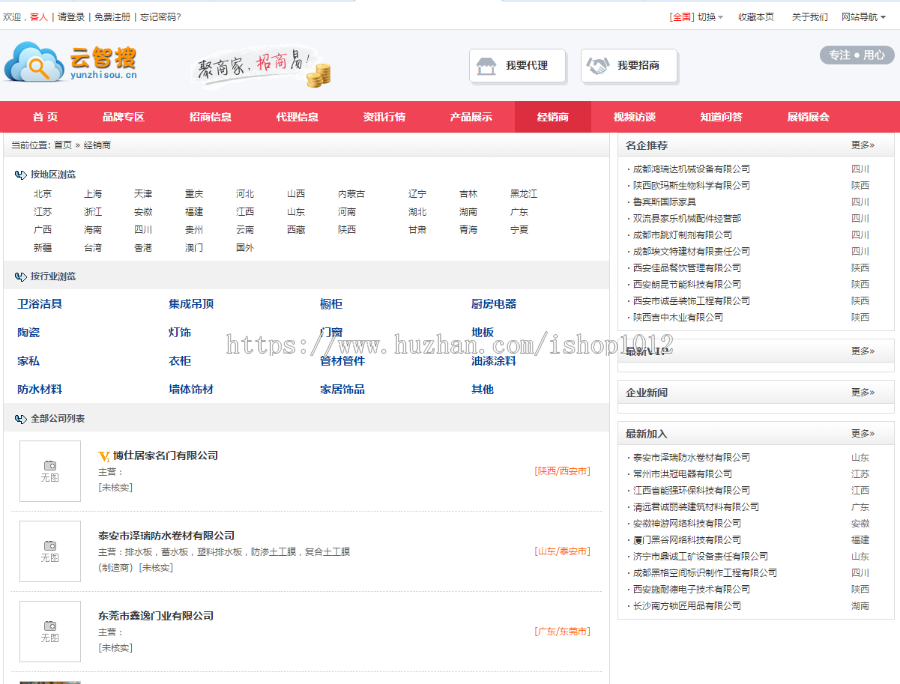Browse the 油漆涂料 industry

[x=494, y=361]
